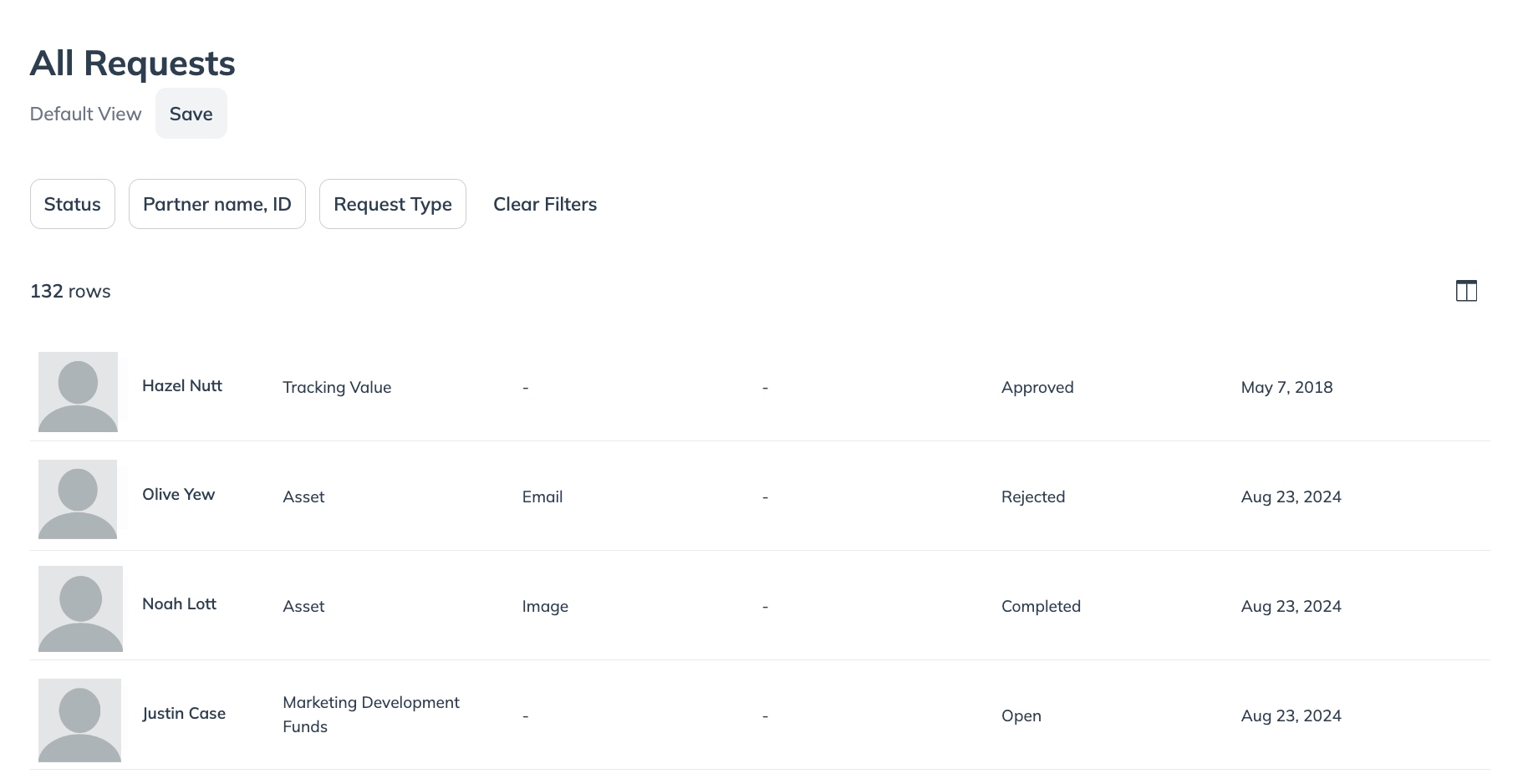Expand the Partner name, ID filter

click(217, 204)
